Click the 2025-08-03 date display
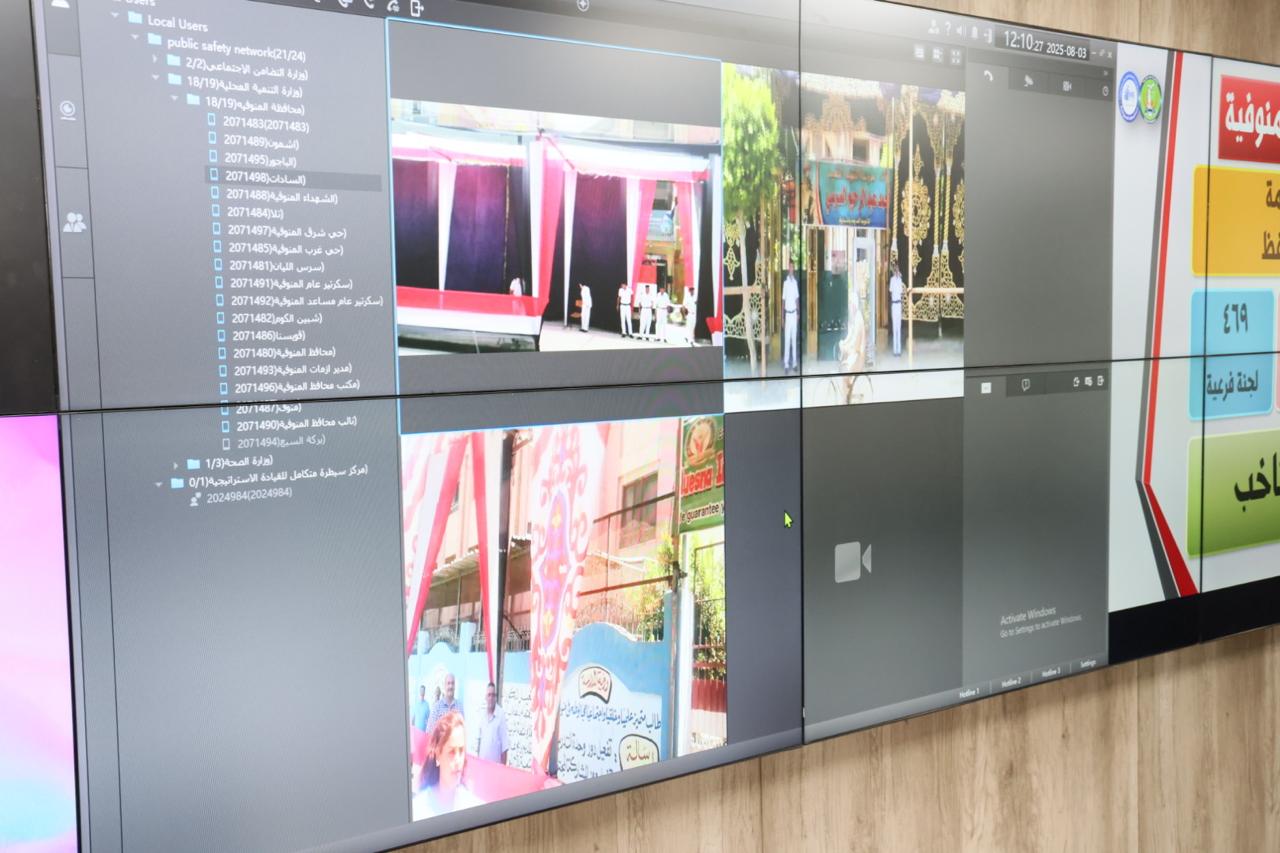Viewport: 1280px width, 853px height. click(1067, 51)
